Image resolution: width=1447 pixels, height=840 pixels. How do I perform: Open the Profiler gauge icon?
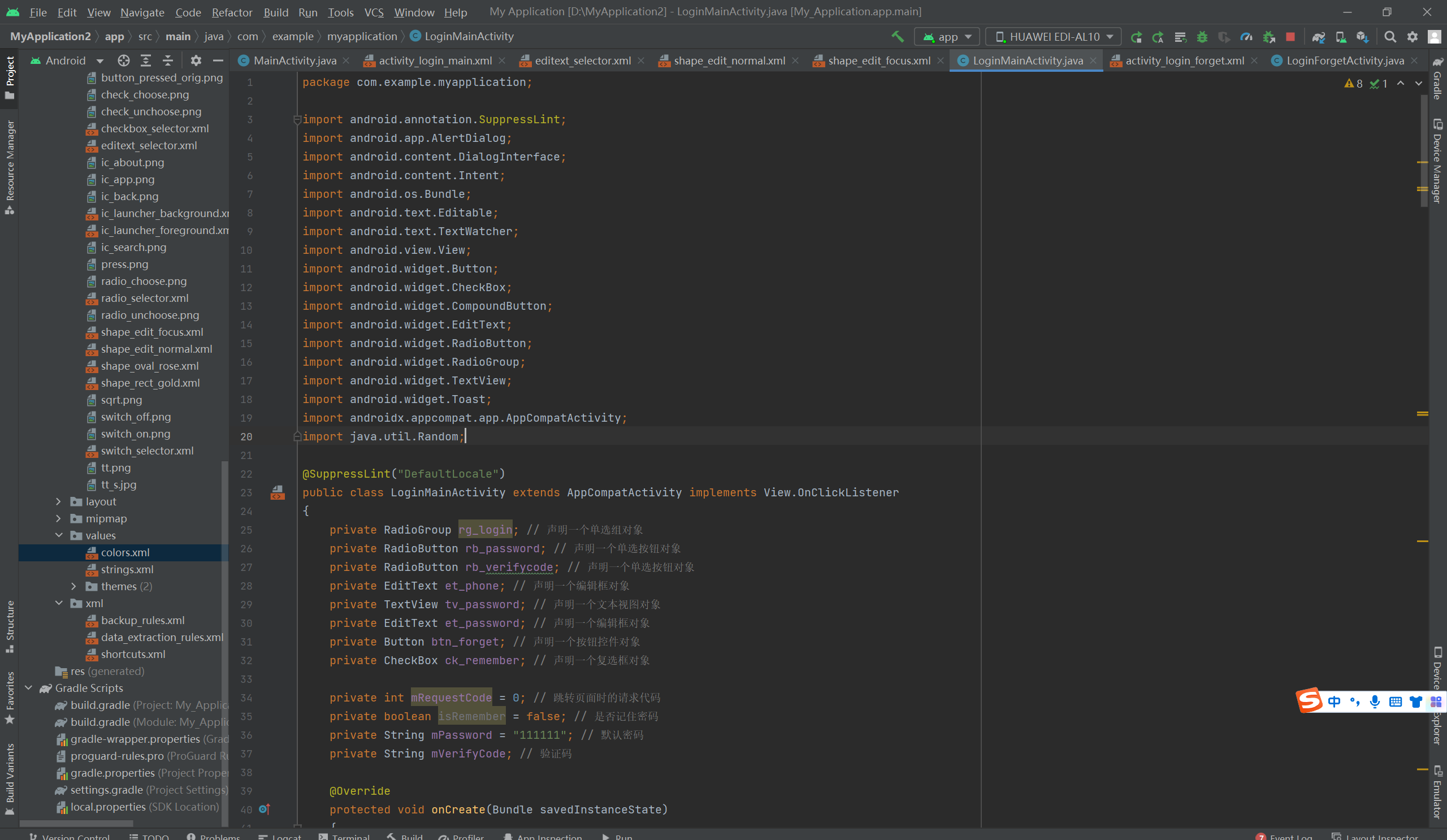coord(1246,37)
